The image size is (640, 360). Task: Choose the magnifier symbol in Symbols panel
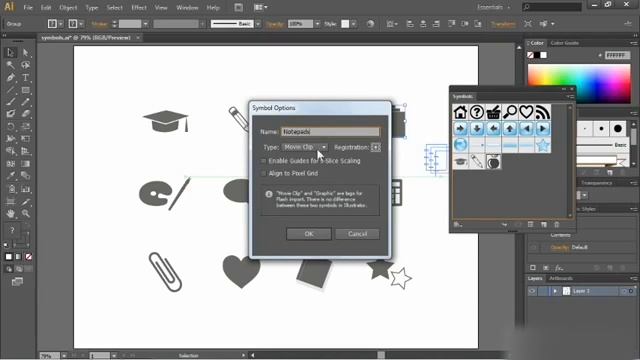(x=510, y=112)
